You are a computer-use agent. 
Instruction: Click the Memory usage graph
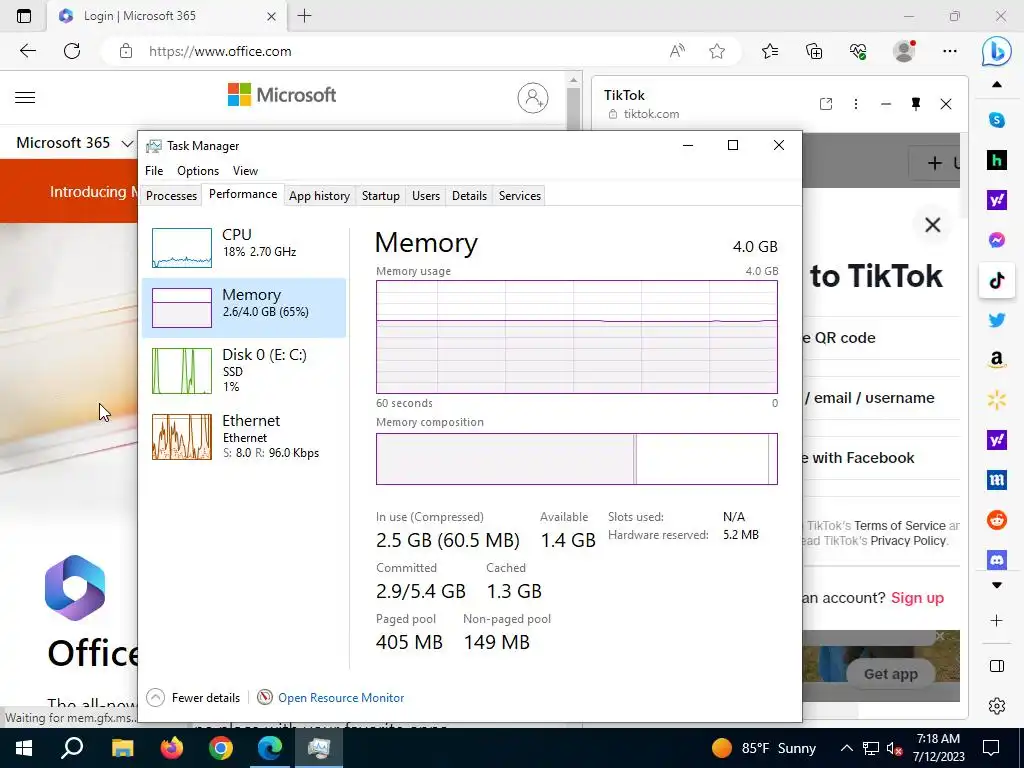[x=577, y=337]
